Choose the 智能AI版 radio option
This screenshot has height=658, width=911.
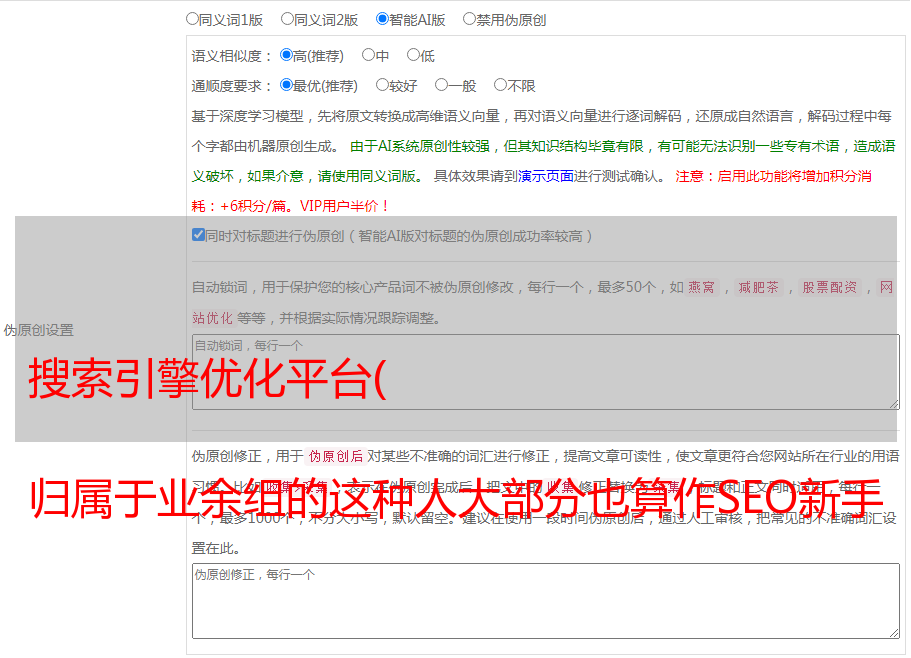[x=382, y=19]
